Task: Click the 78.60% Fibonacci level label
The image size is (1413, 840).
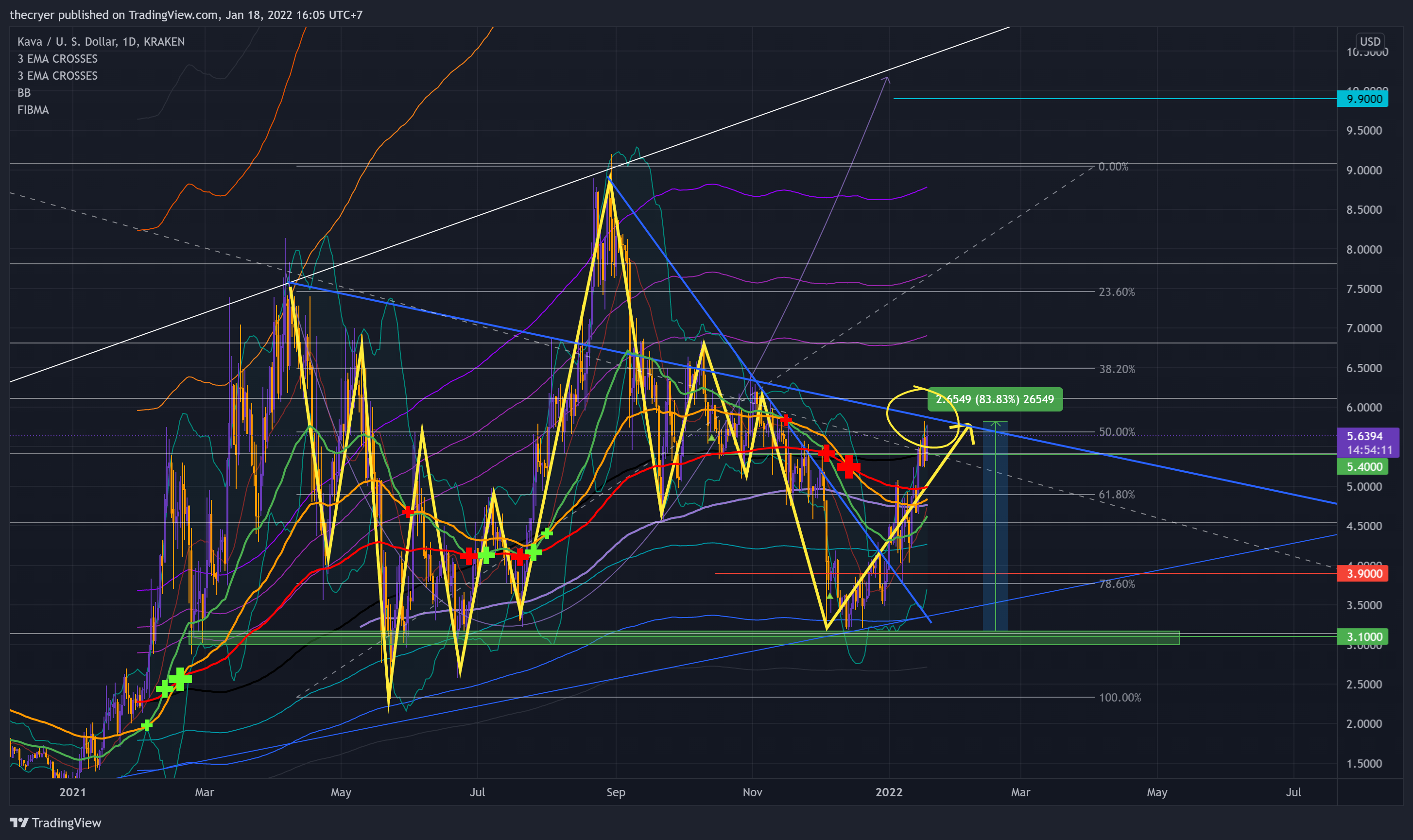Action: 1117,584
